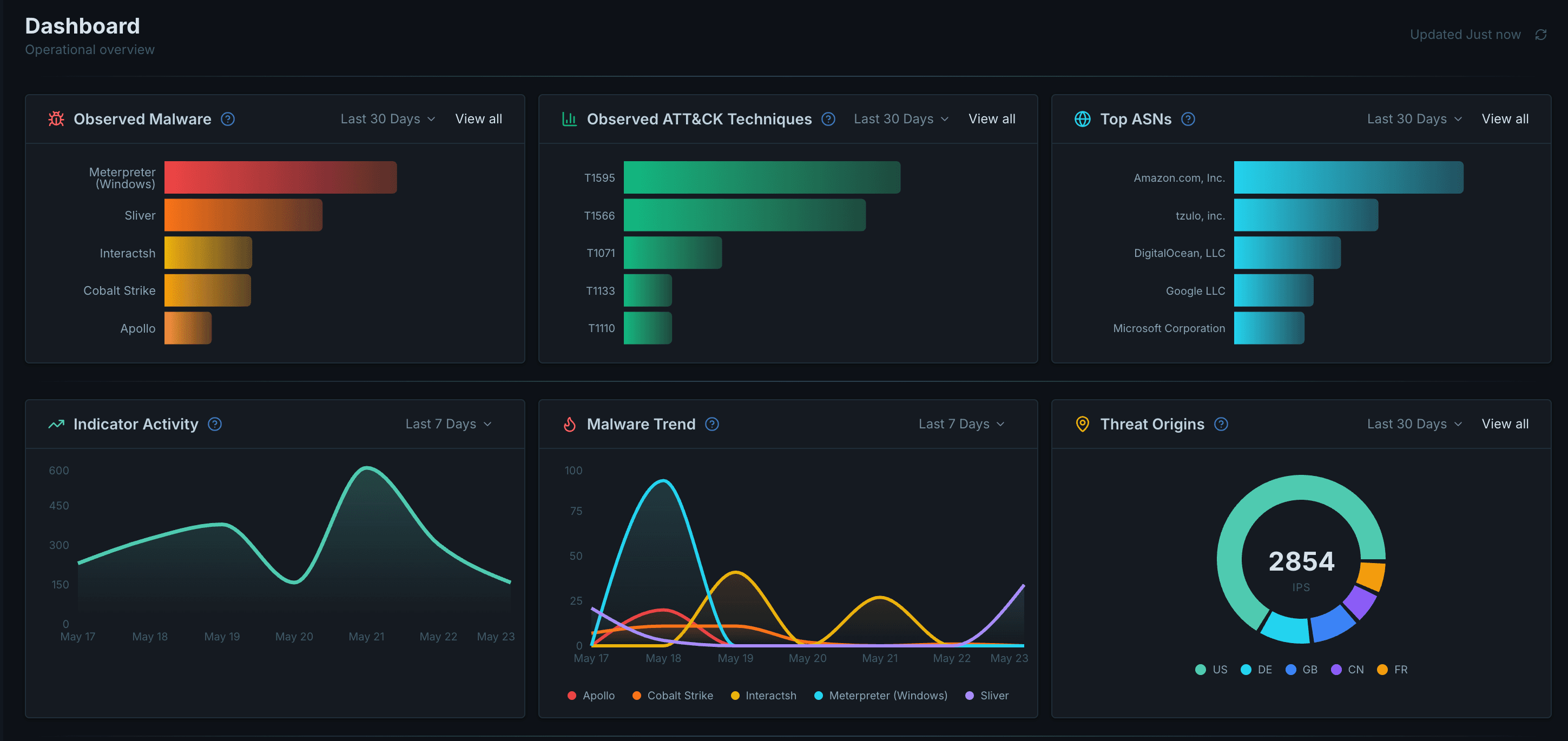Toggle CN in Threat Origins legend
Screen dimensions: 1568x741
click(1347, 669)
